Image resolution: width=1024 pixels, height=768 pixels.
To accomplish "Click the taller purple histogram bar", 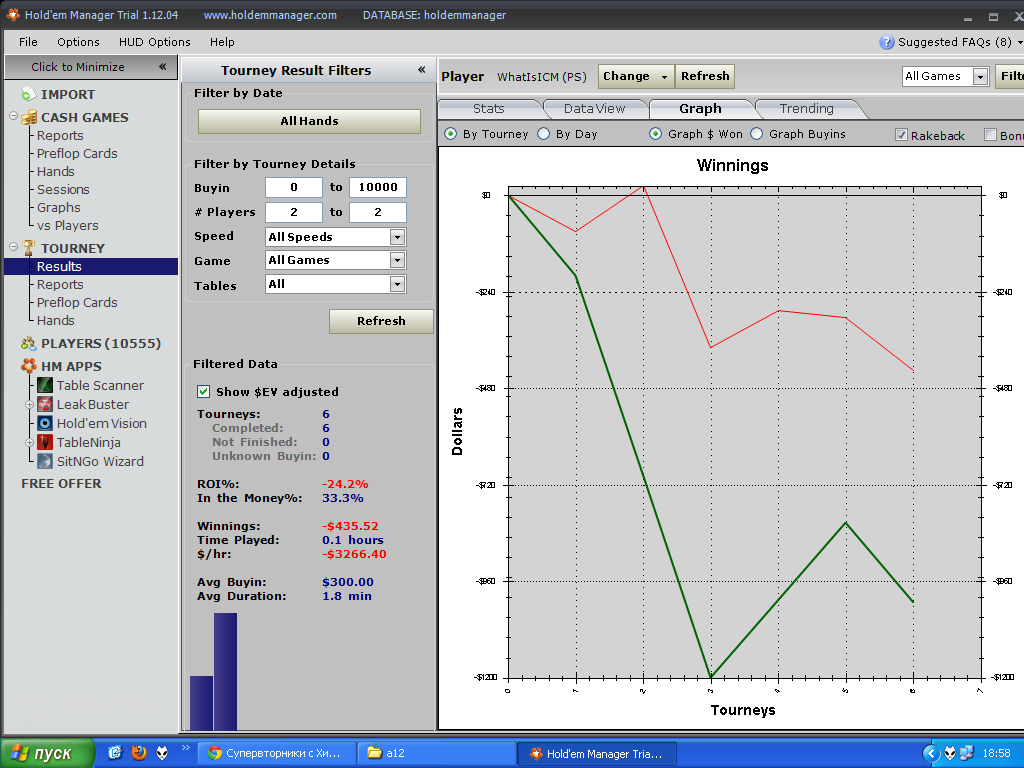I will 225,671.
